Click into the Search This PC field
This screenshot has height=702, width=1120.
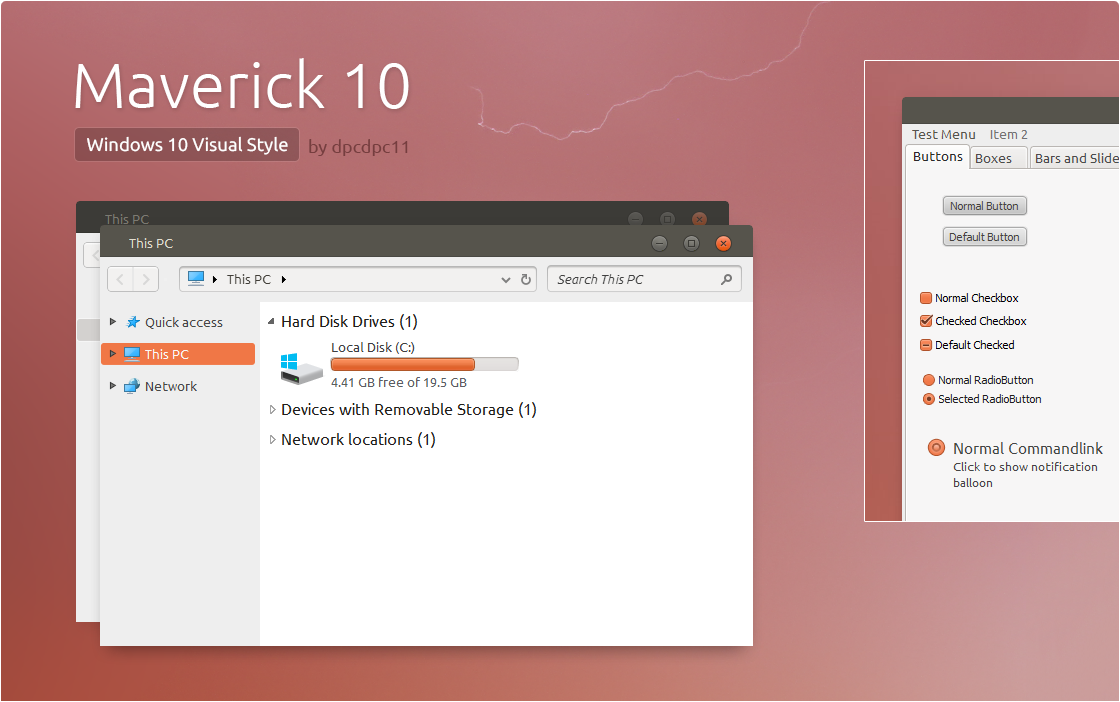click(x=644, y=279)
